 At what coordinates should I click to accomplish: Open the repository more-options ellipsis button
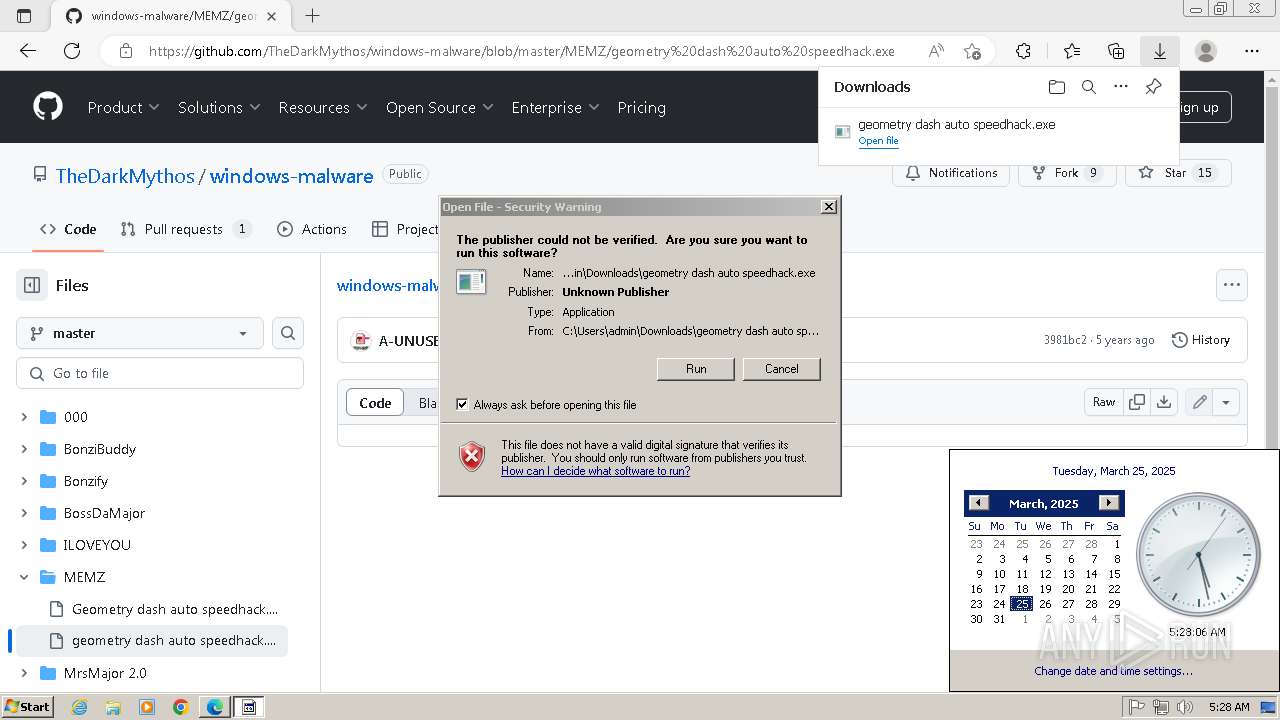pyautogui.click(x=1232, y=285)
